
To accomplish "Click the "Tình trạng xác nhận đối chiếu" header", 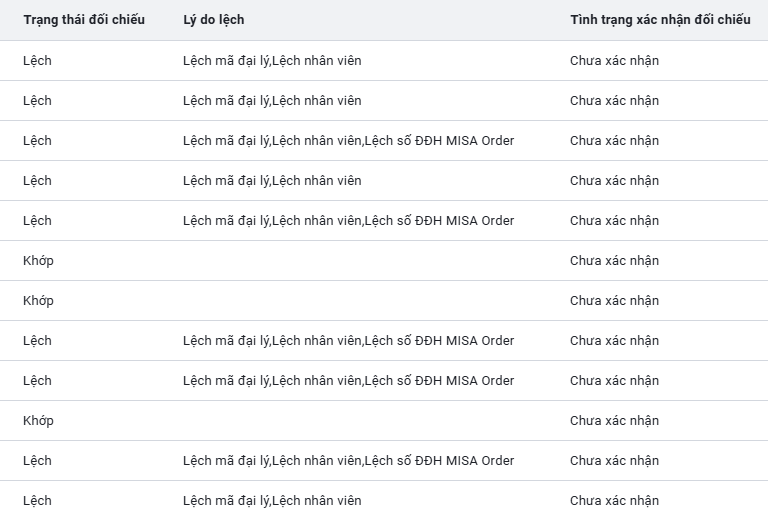I will 660,20.
